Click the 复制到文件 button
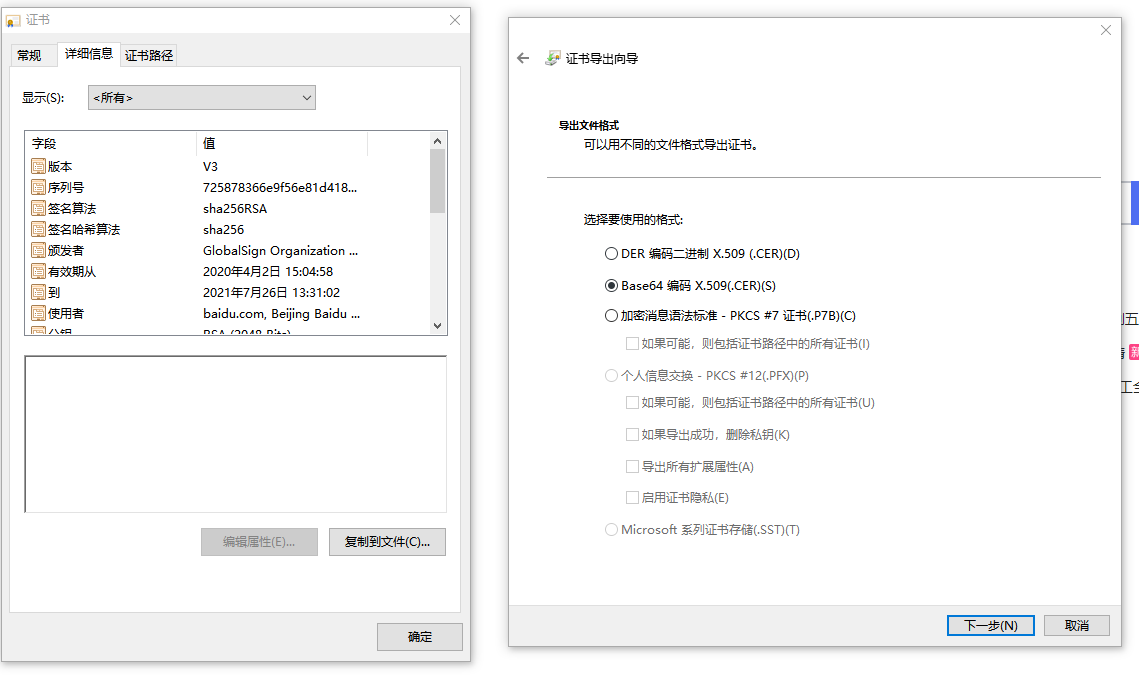 pos(387,542)
